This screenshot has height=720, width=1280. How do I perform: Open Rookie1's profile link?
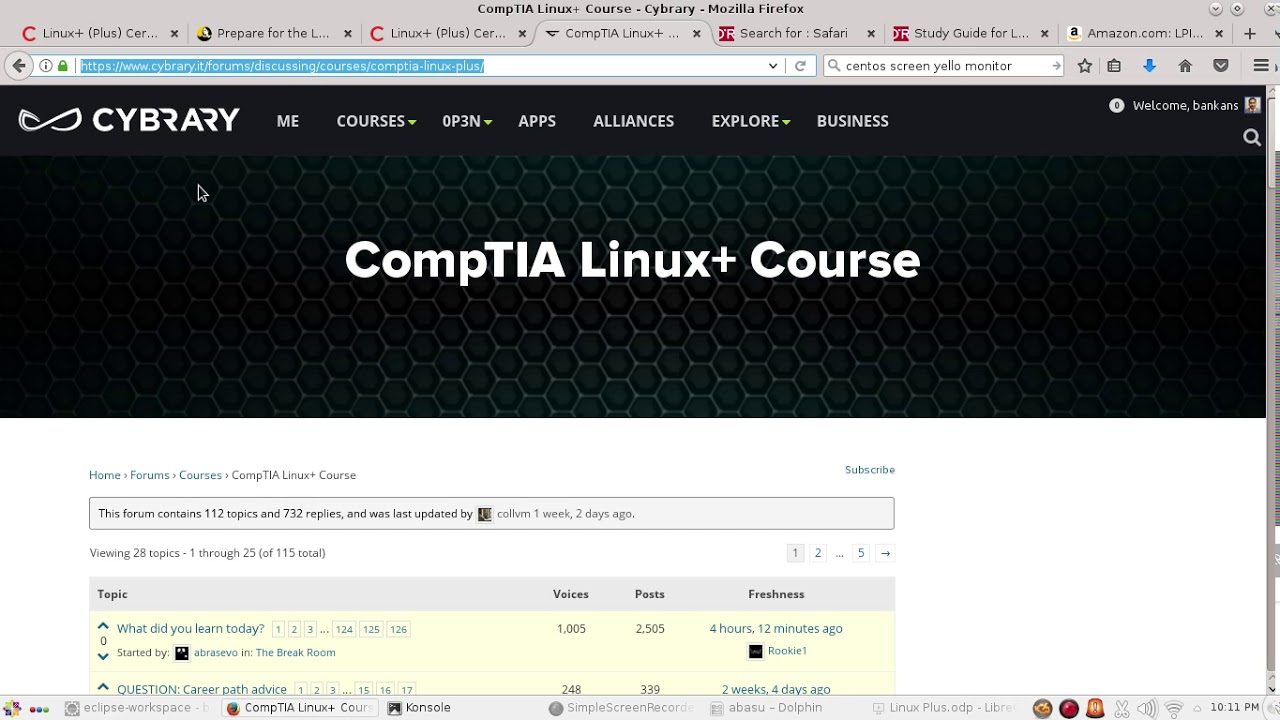point(787,651)
